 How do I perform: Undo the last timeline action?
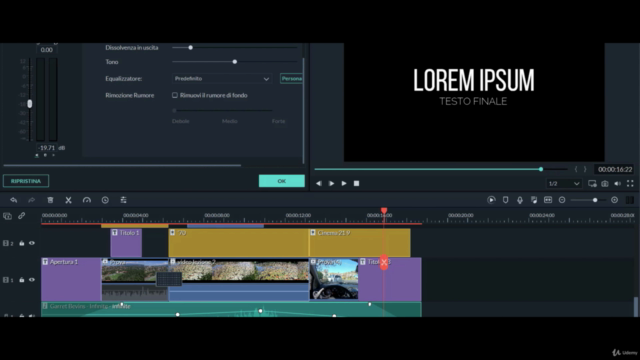coord(13,200)
